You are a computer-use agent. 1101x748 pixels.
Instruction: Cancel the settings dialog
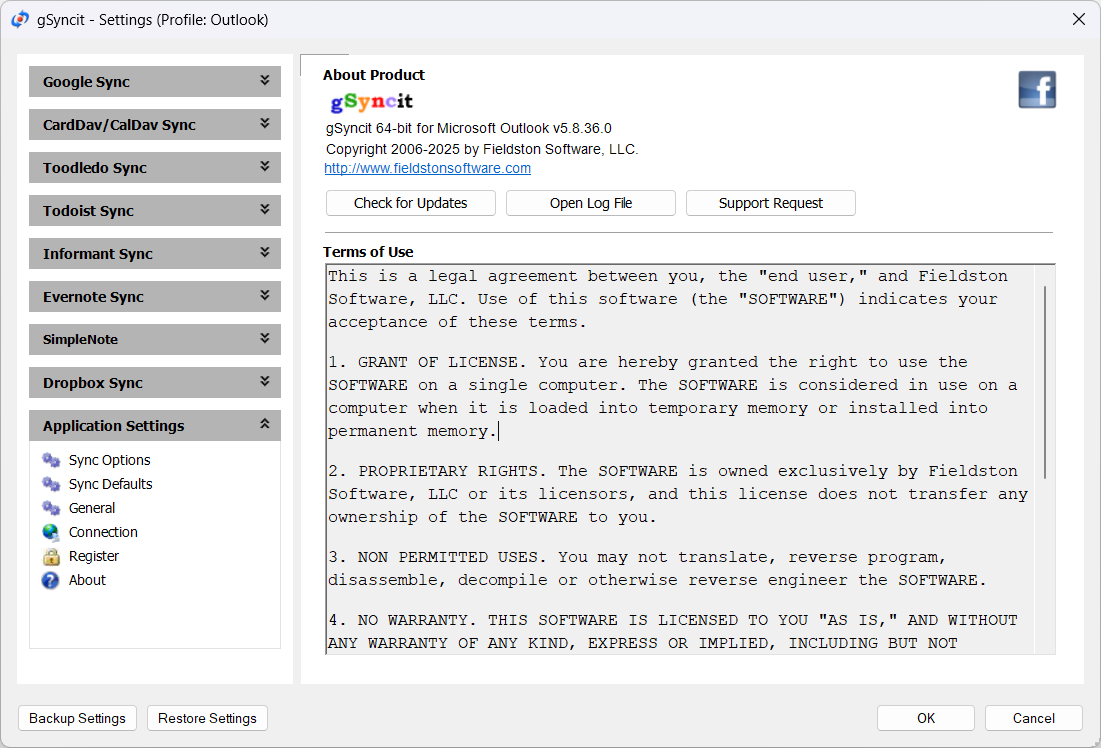tap(1034, 719)
